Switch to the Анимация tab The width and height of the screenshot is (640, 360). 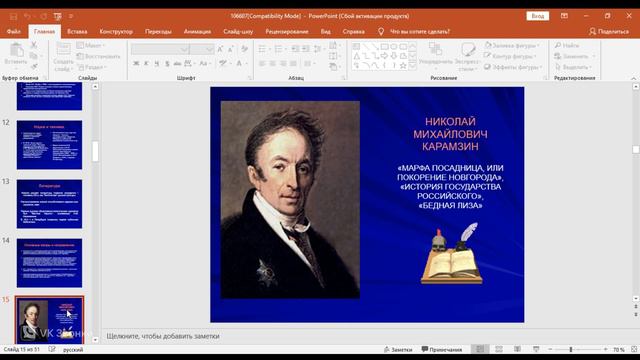coord(198,31)
